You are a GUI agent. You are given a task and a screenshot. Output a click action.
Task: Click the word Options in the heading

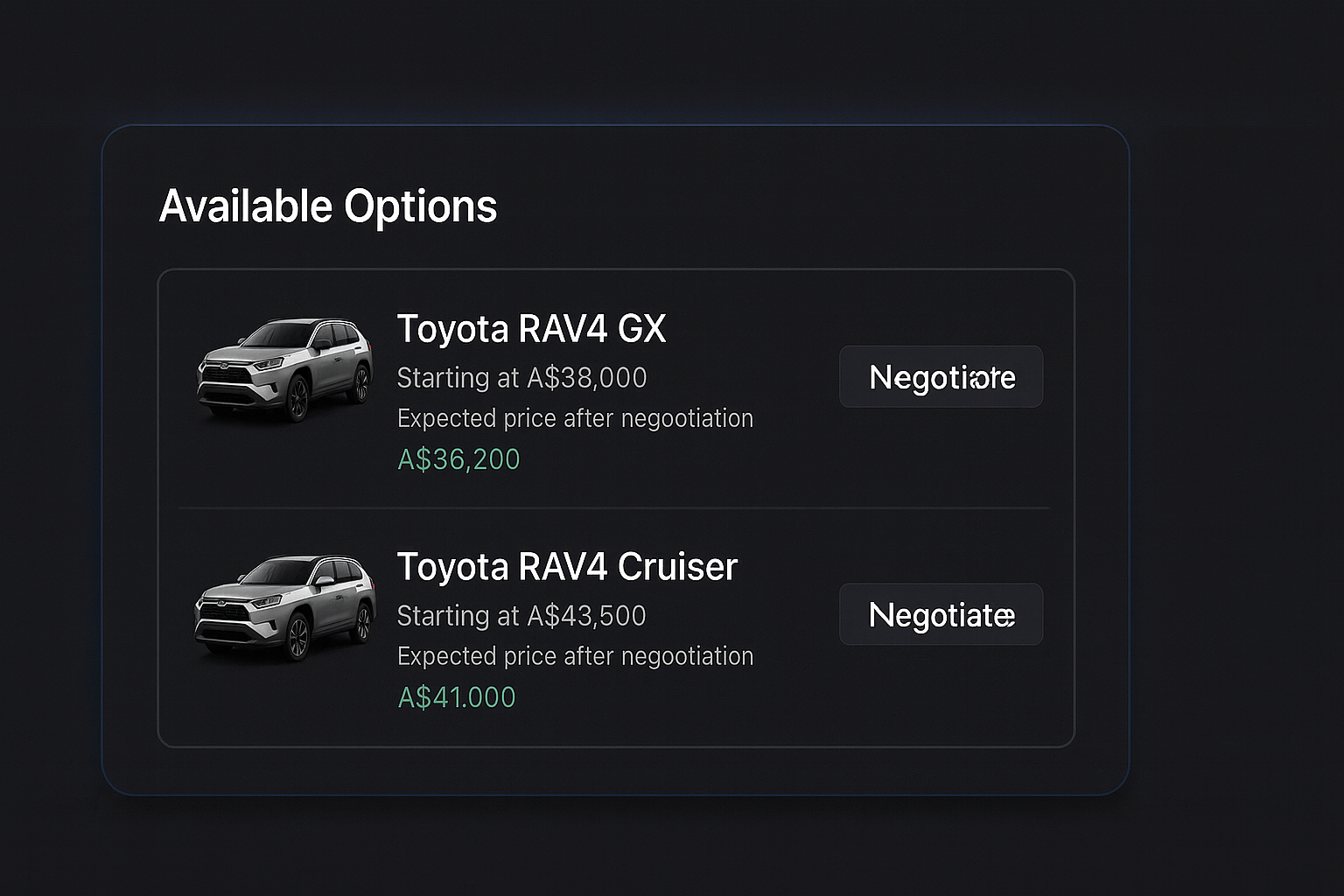pyautogui.click(x=420, y=206)
